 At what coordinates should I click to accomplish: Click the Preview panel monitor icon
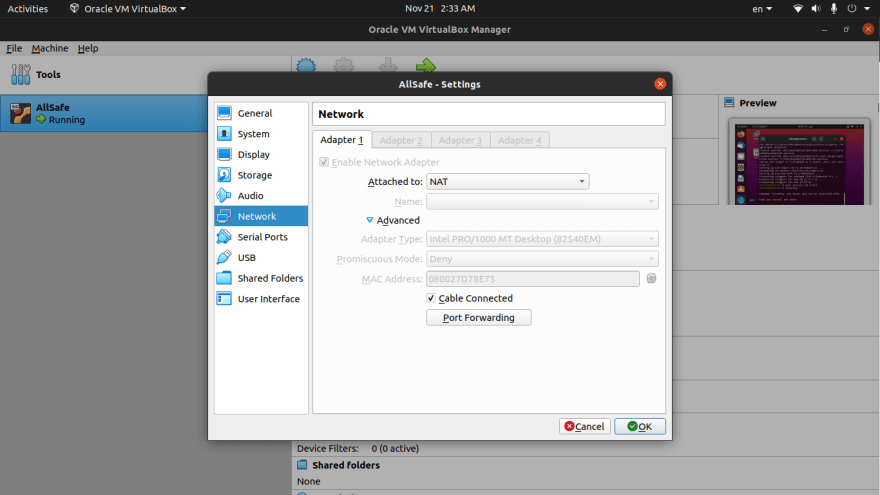click(x=729, y=102)
